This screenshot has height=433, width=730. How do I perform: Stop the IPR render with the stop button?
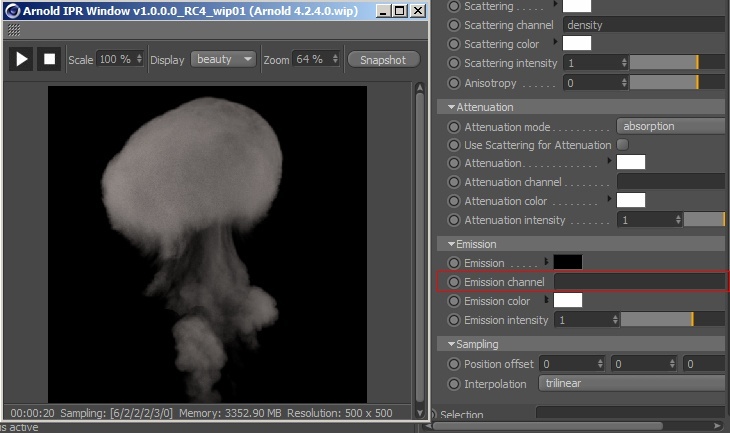[49, 59]
